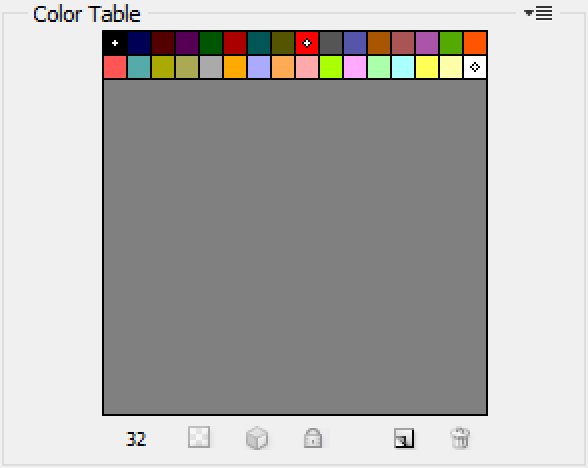
Task: Select the black swatch with plus marker
Action: (x=115, y=43)
